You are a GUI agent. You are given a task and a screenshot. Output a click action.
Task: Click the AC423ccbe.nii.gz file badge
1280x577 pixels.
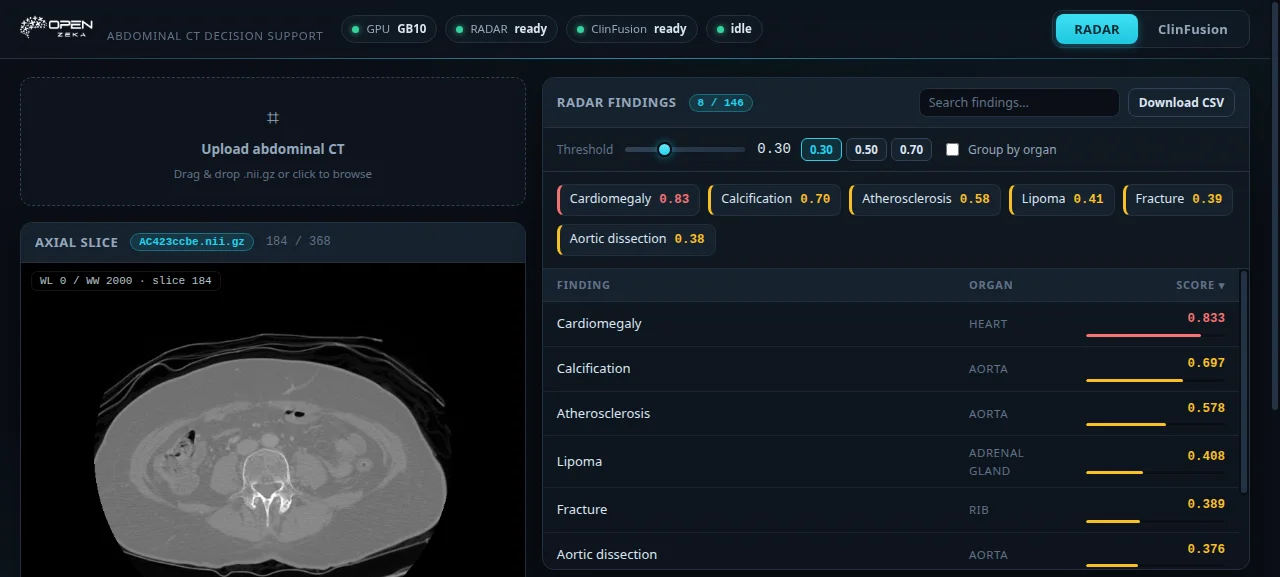click(192, 241)
